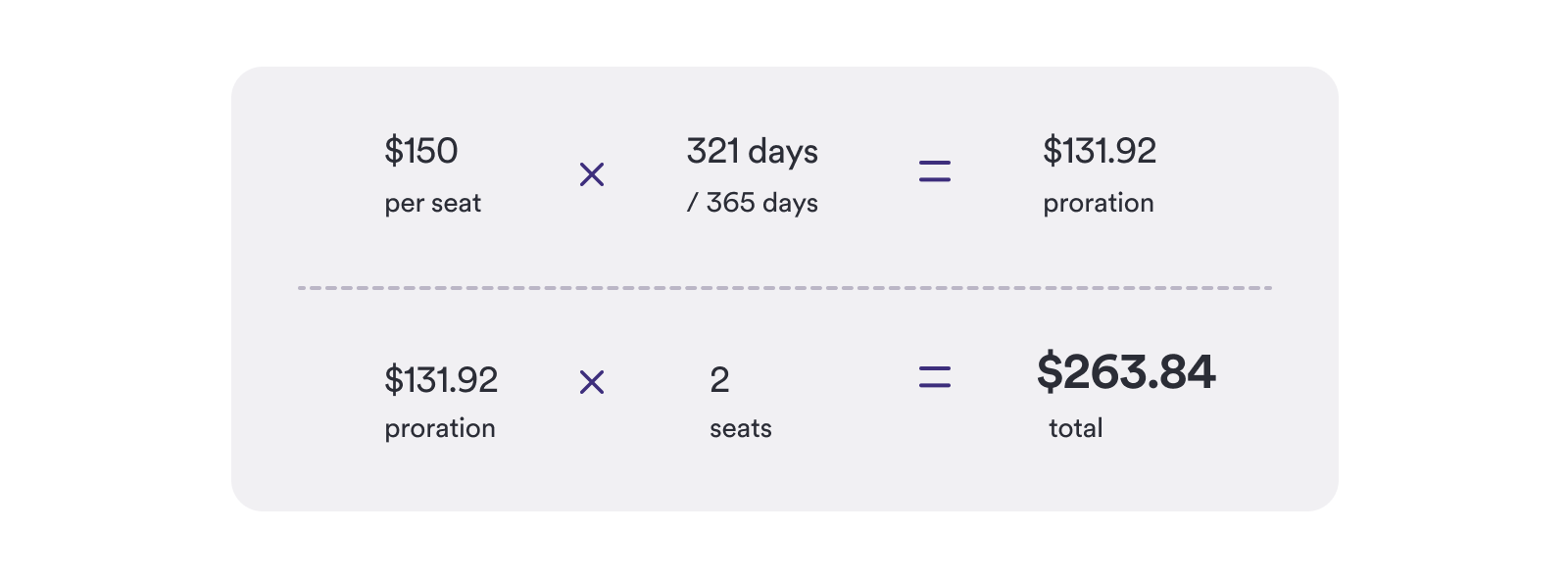The width and height of the screenshot is (1568, 580).
Task: Select the "365 days" denominator text
Action: pos(762,203)
